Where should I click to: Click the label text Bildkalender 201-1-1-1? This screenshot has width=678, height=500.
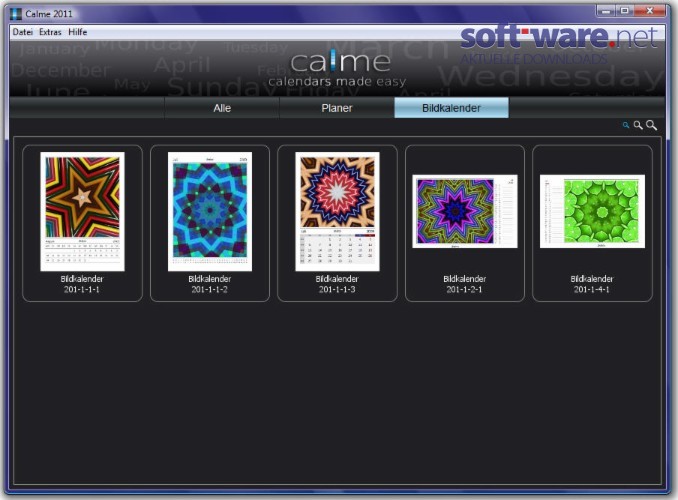tap(82, 284)
